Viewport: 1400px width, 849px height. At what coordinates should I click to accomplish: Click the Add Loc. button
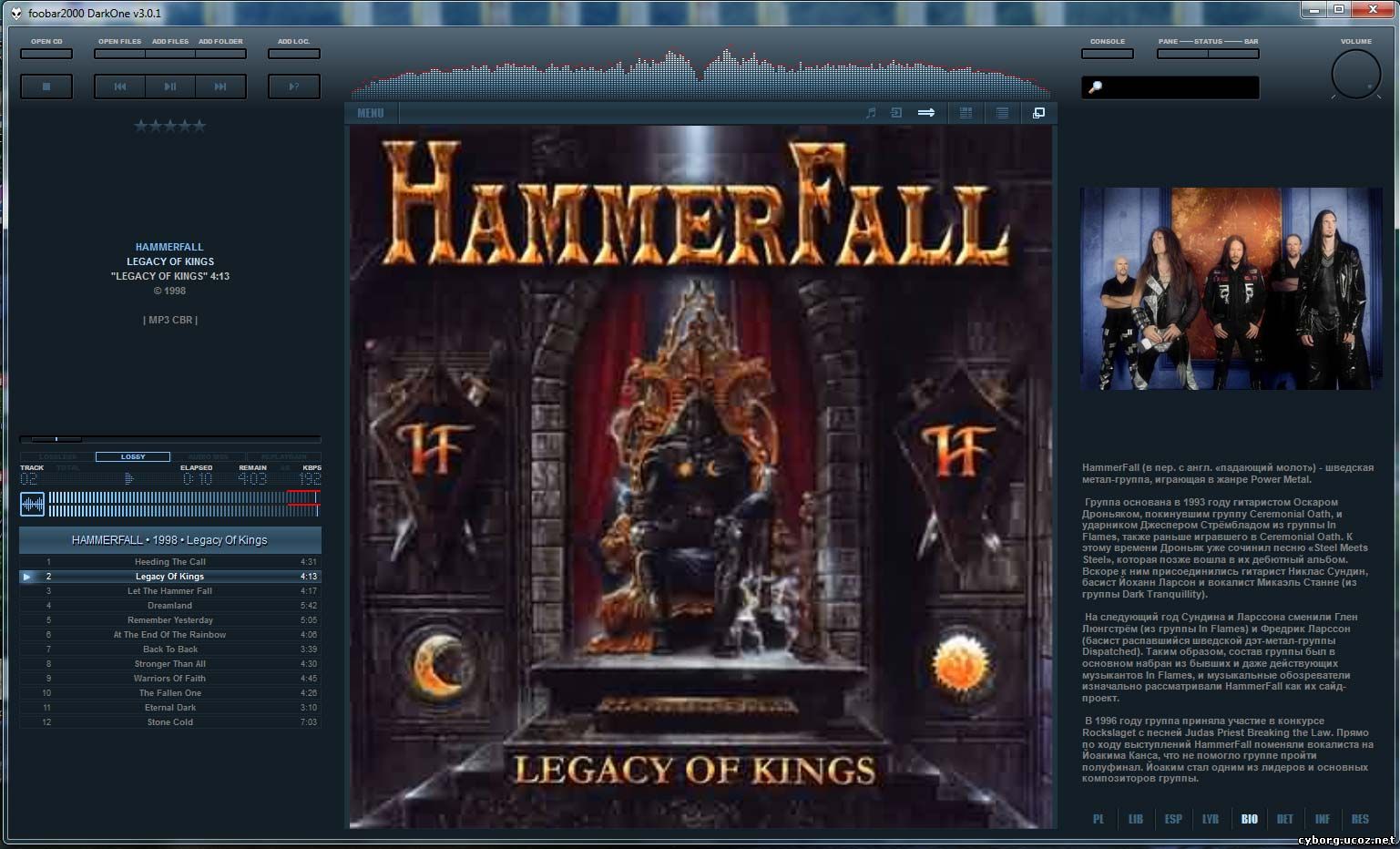(x=294, y=54)
